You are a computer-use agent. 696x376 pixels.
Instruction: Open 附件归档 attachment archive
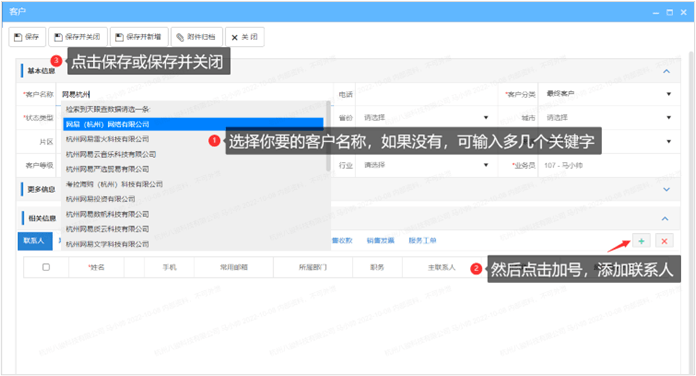[197, 37]
